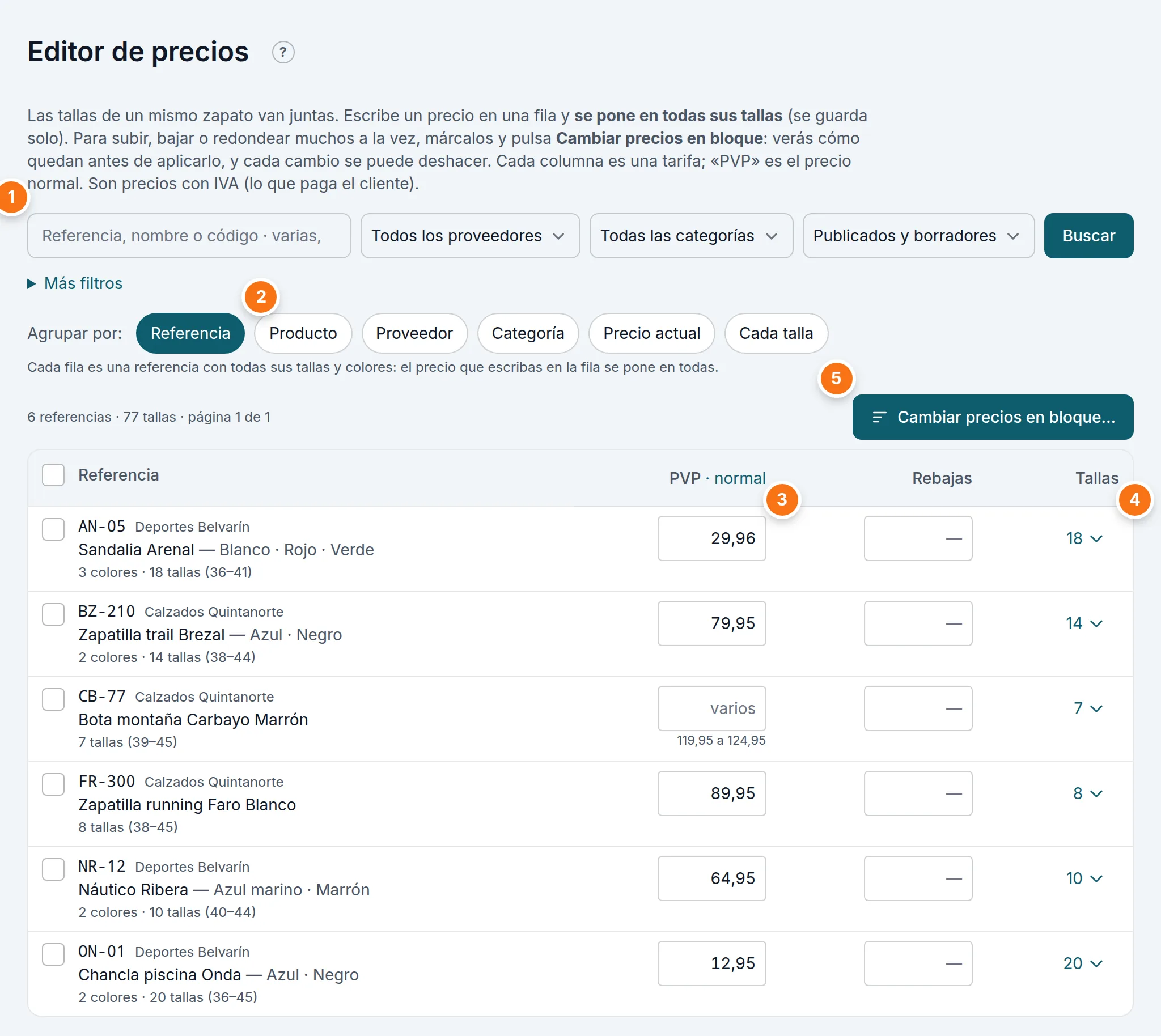Expand the 14 tallas of BZ-210
Screen dimensions: 1161x1036
click(1084, 623)
